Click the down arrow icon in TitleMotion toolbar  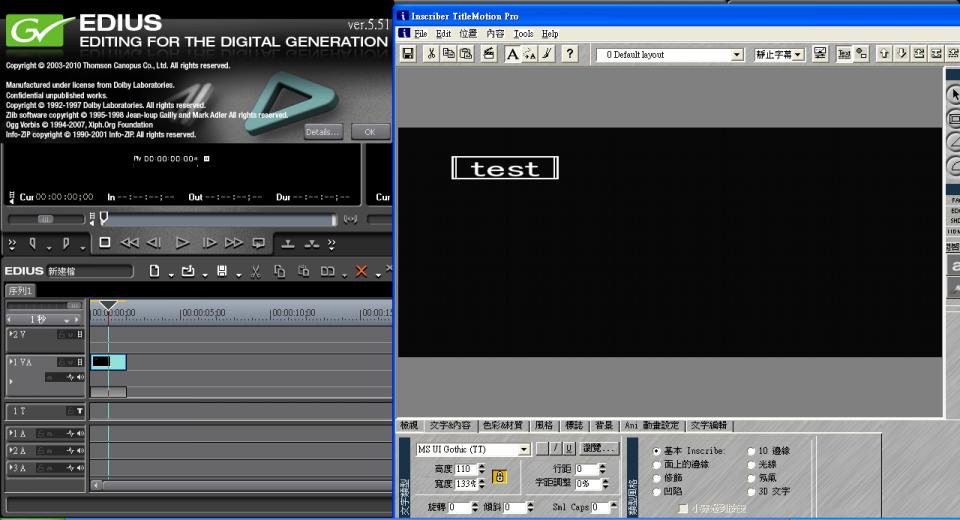point(901,54)
